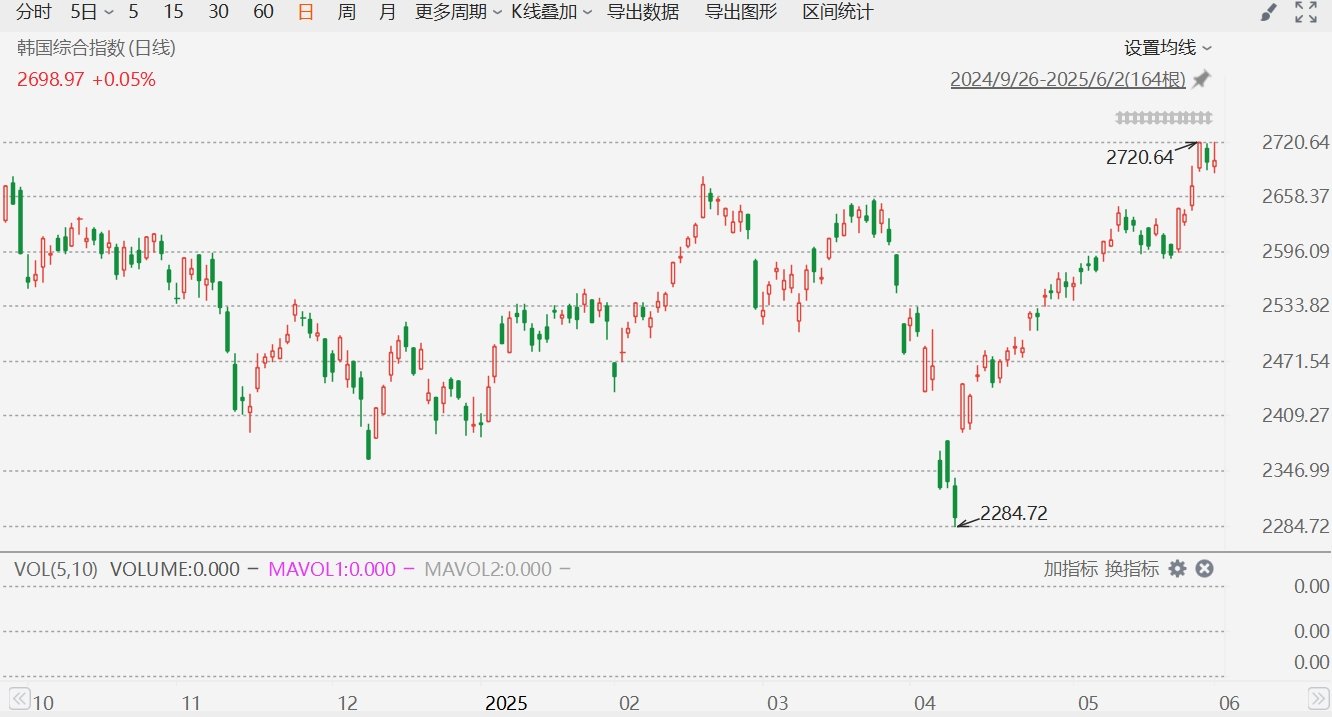Image resolution: width=1332 pixels, height=717 pixels.
Task: Click the 04 month marker on timeline
Action: (925, 703)
